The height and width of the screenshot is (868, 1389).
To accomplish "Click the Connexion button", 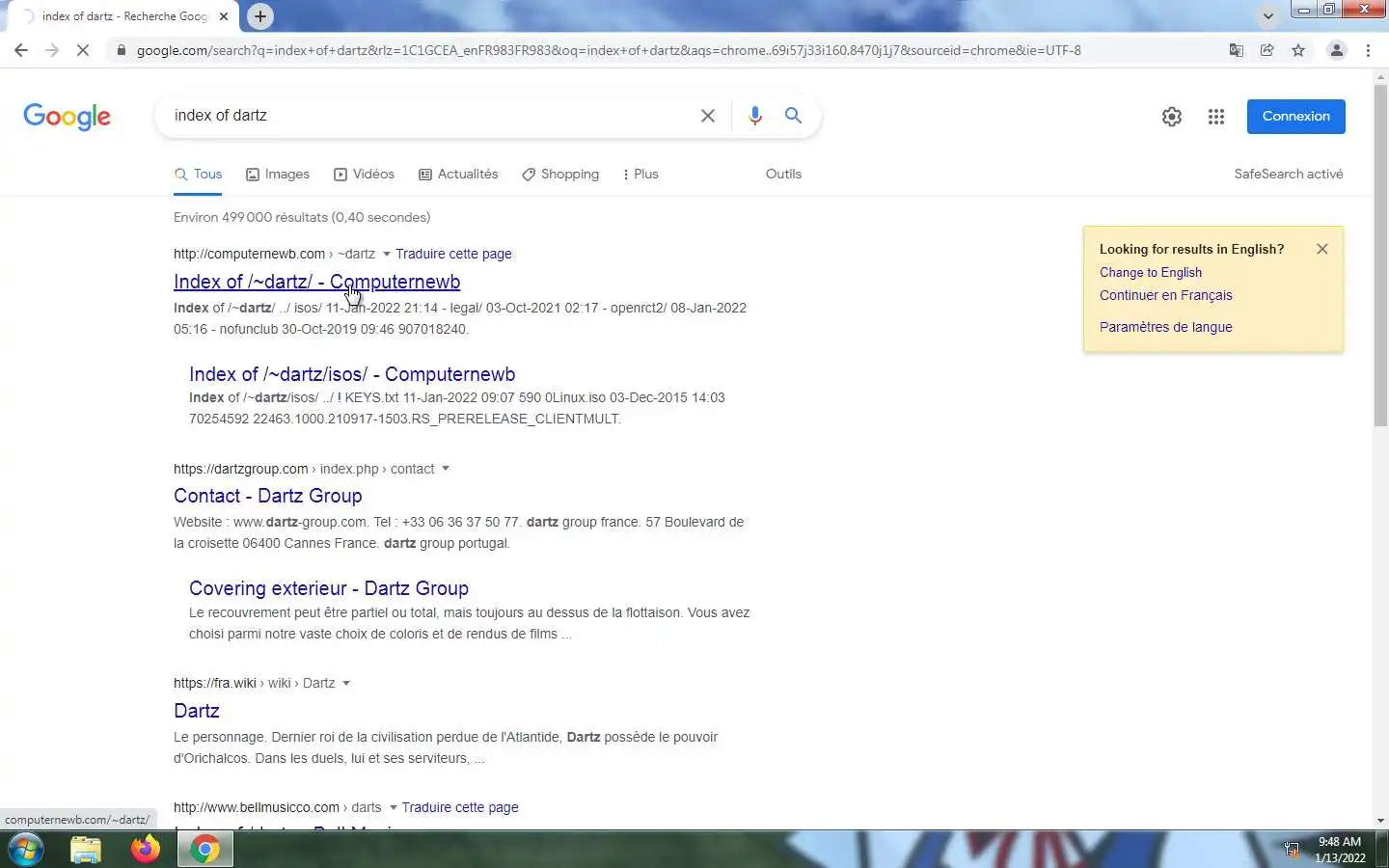I will coord(1295,117).
